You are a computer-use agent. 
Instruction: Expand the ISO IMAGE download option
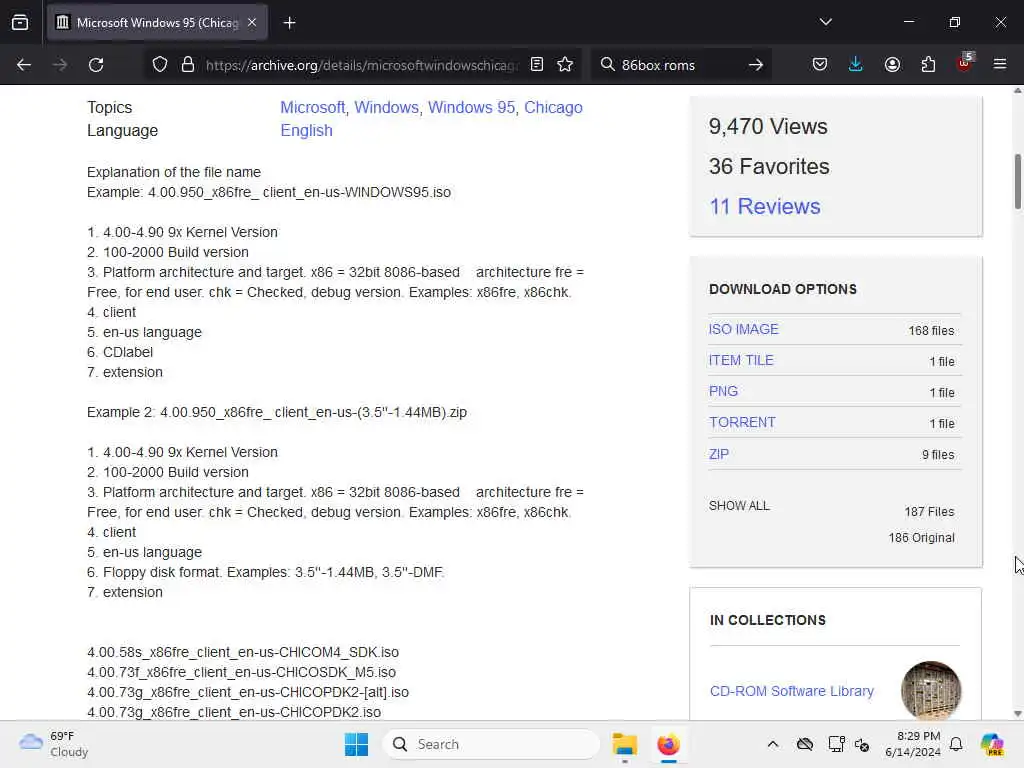tap(743, 329)
